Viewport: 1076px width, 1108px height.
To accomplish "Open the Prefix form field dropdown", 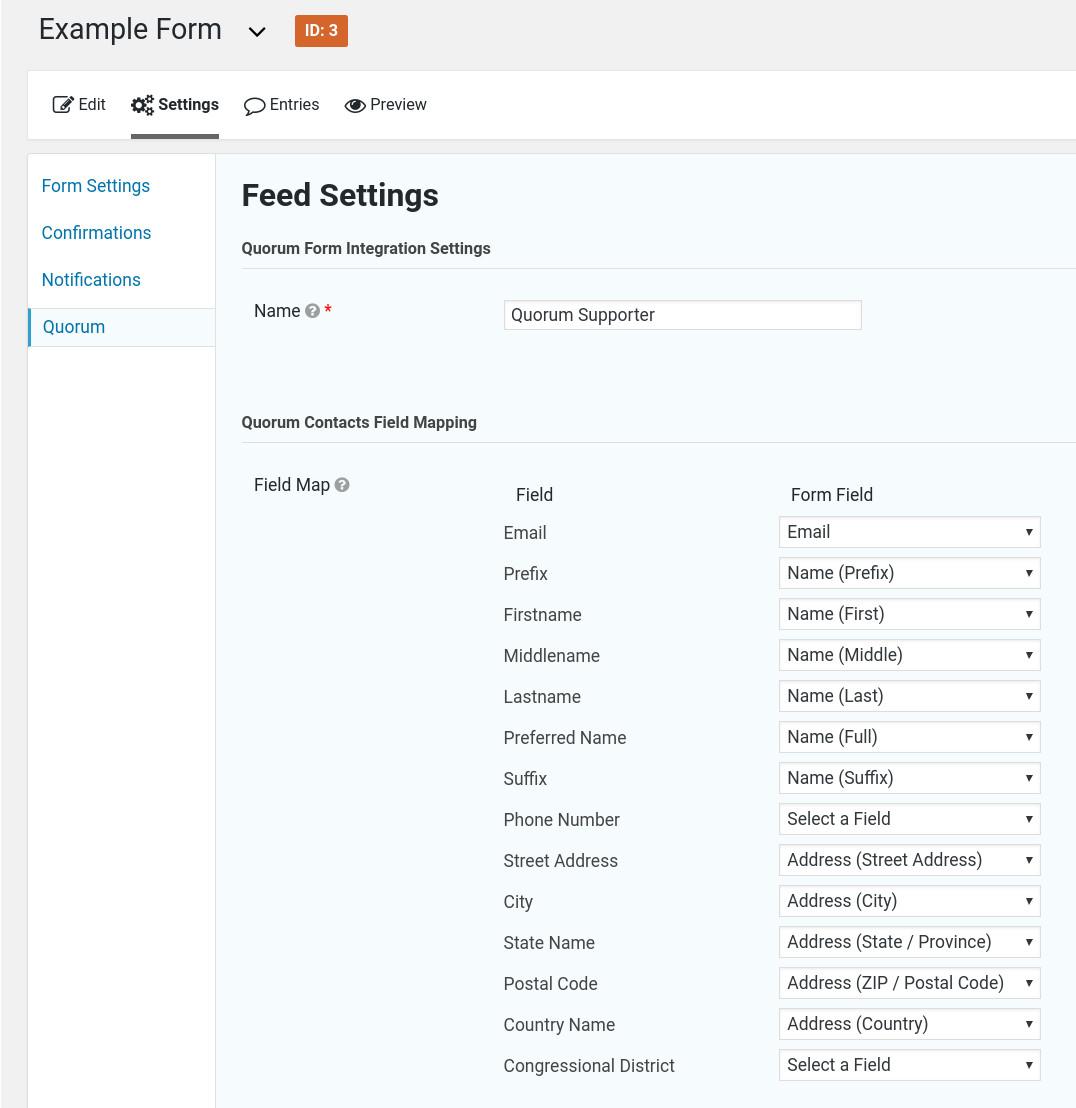I will (909, 573).
